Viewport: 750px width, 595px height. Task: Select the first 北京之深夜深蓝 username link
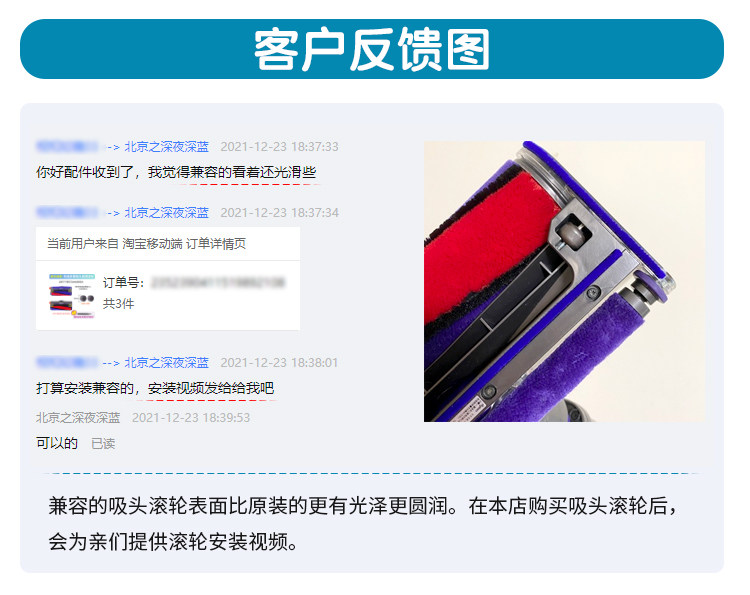click(x=166, y=146)
